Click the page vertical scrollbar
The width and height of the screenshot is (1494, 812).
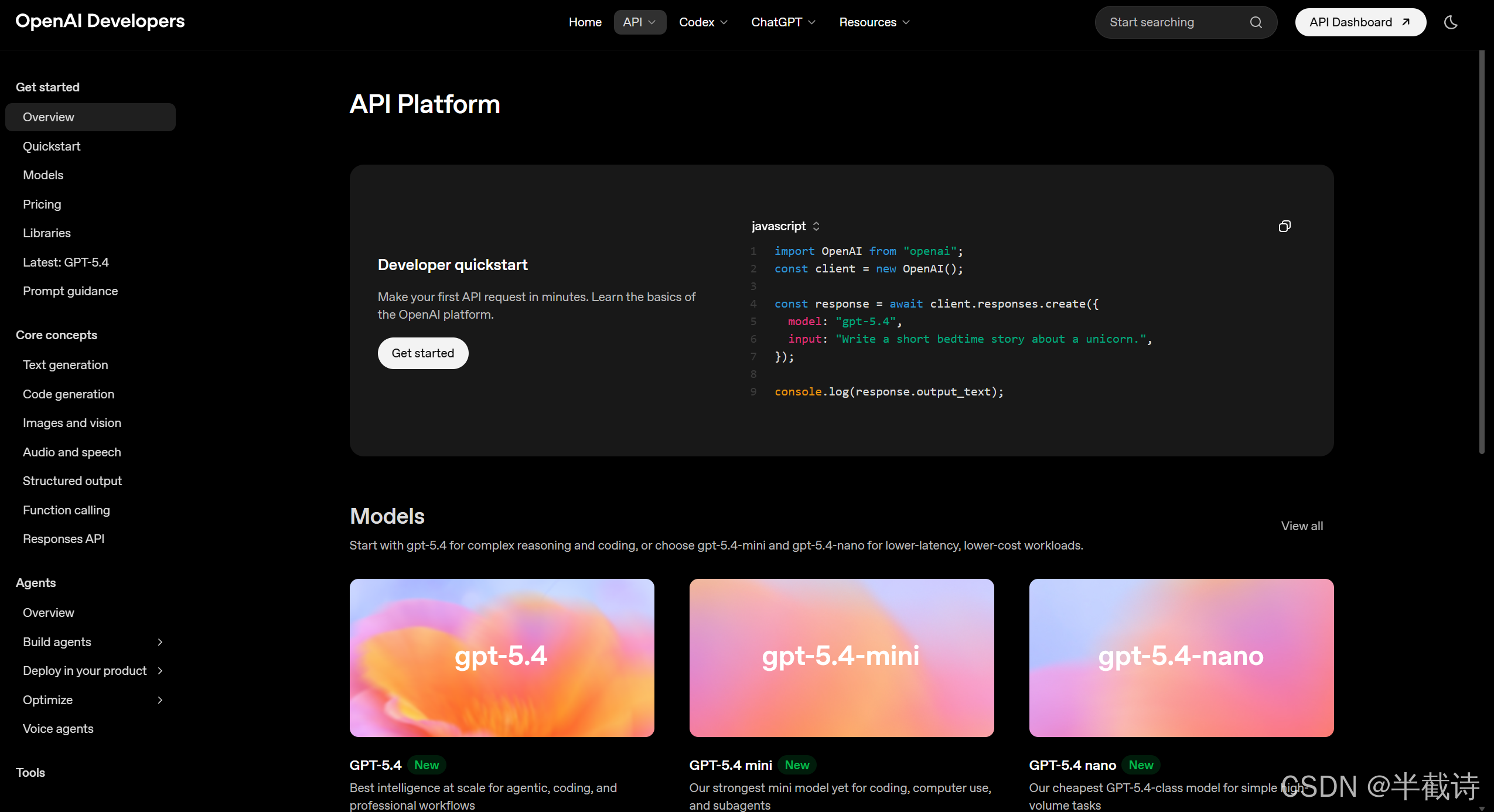point(1482,252)
